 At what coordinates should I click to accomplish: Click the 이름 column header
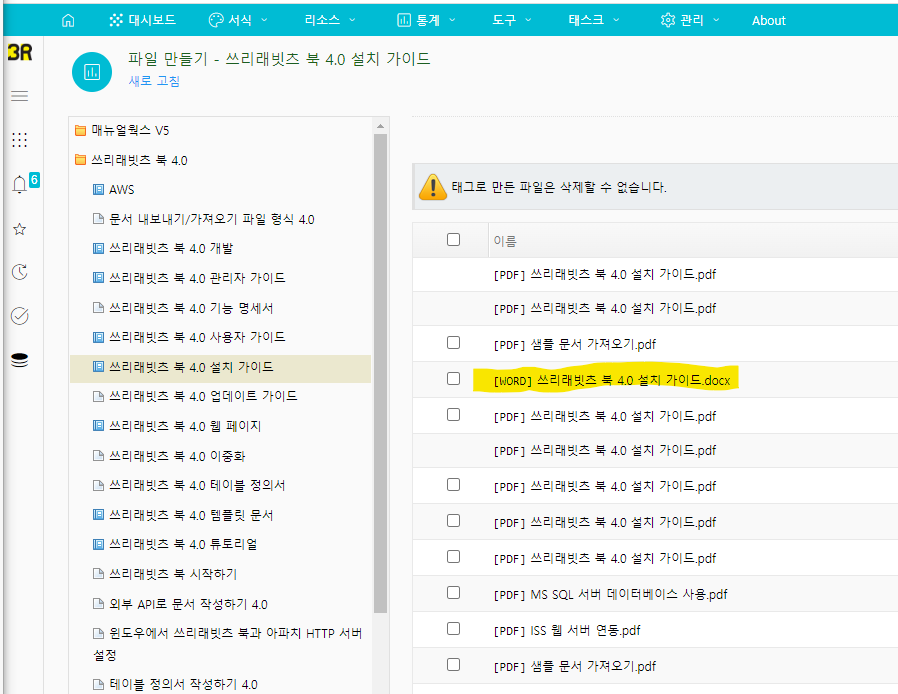(x=505, y=241)
